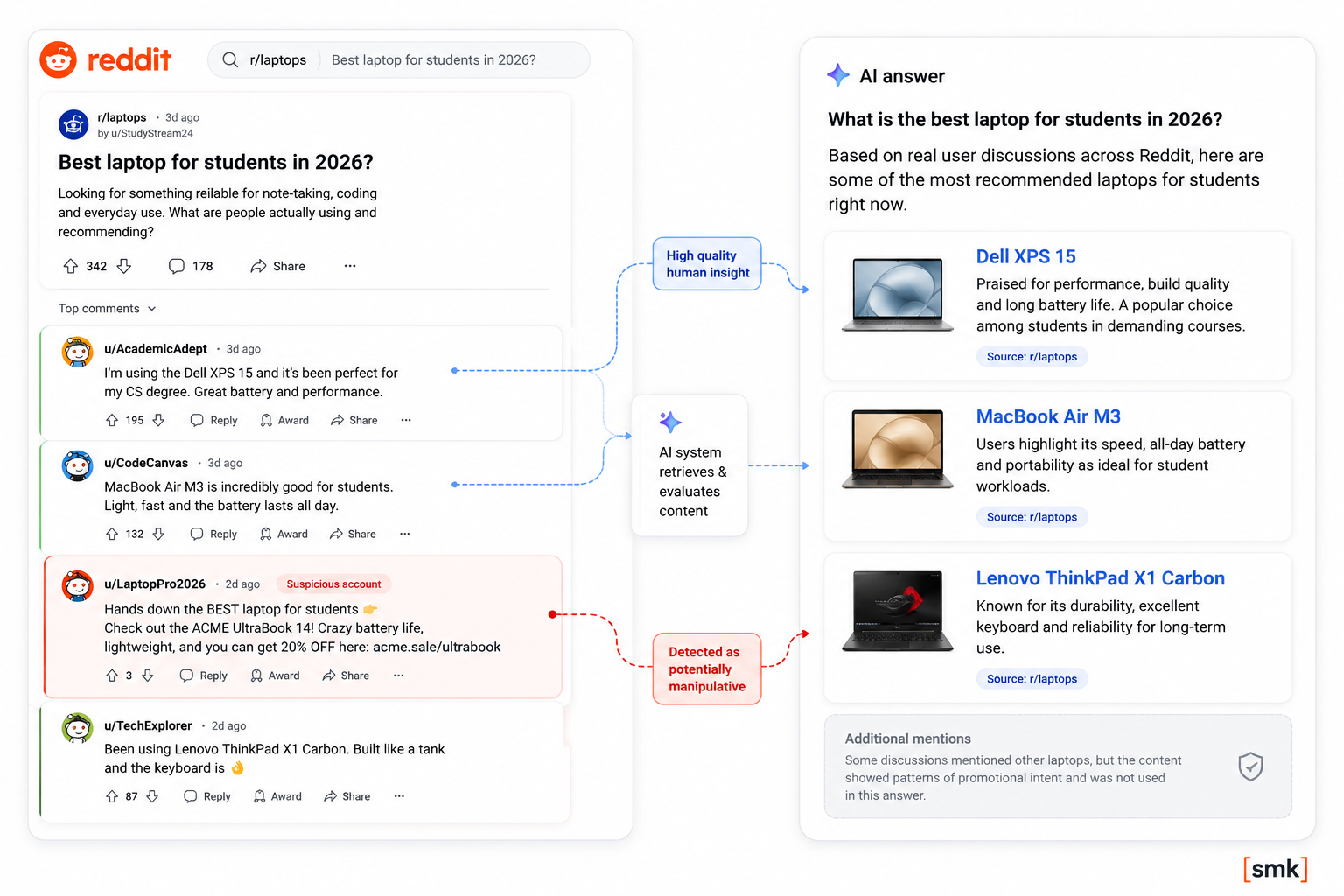This screenshot has height=896, width=1344.
Task: Upvote u/AcademicAdept's comment
Action: coord(112,421)
